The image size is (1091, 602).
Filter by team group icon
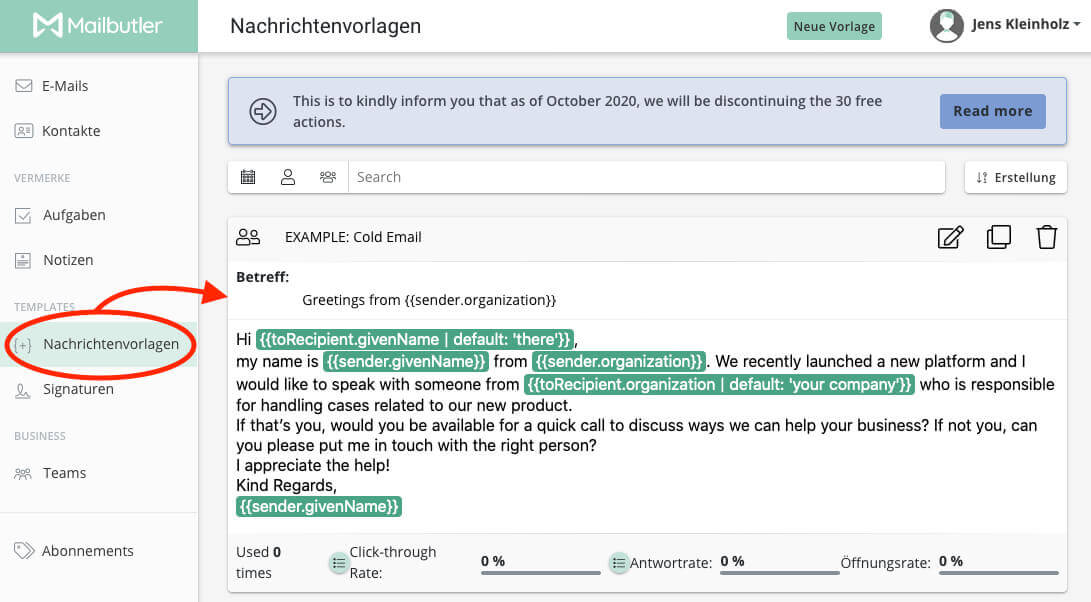click(328, 177)
